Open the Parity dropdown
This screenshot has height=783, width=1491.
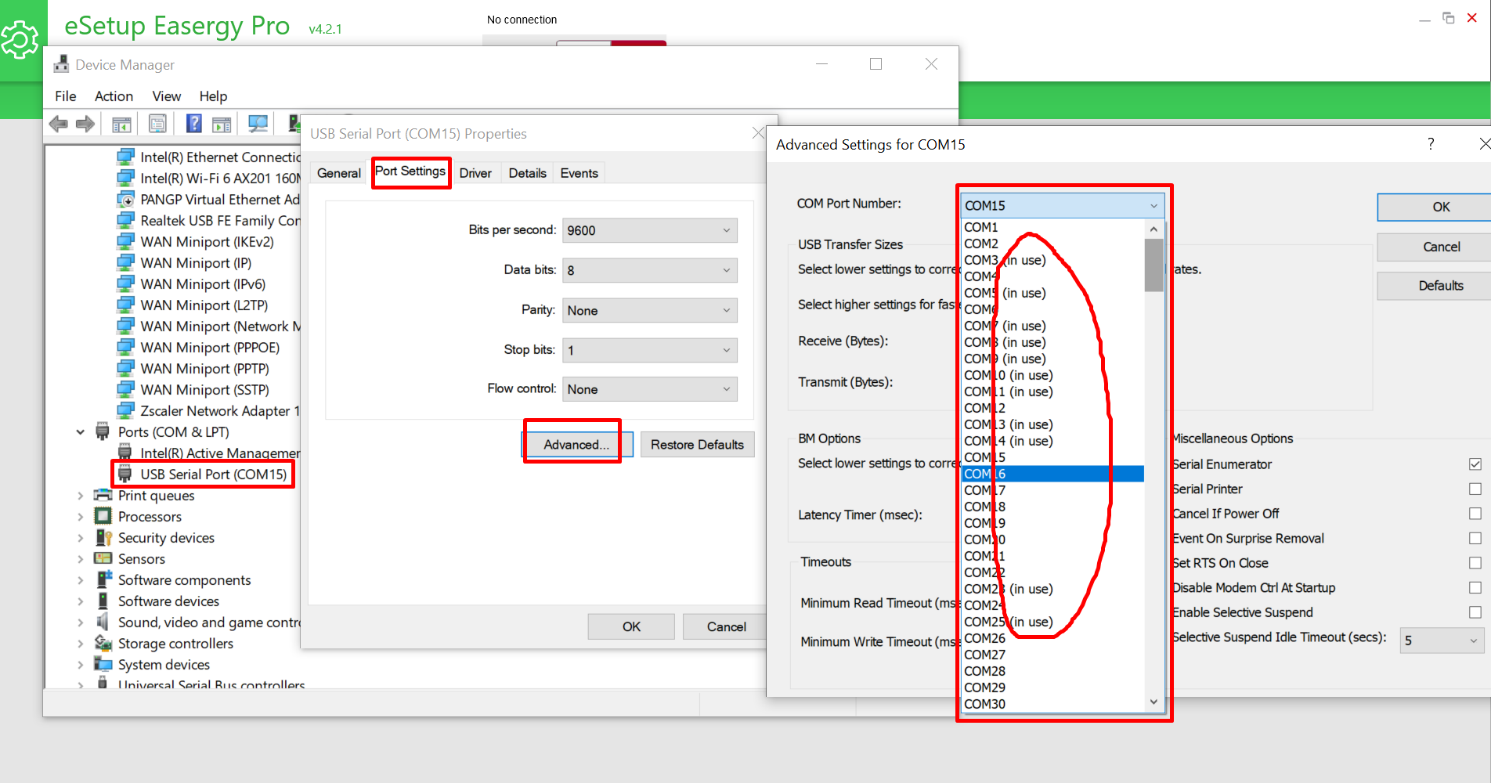(650, 310)
